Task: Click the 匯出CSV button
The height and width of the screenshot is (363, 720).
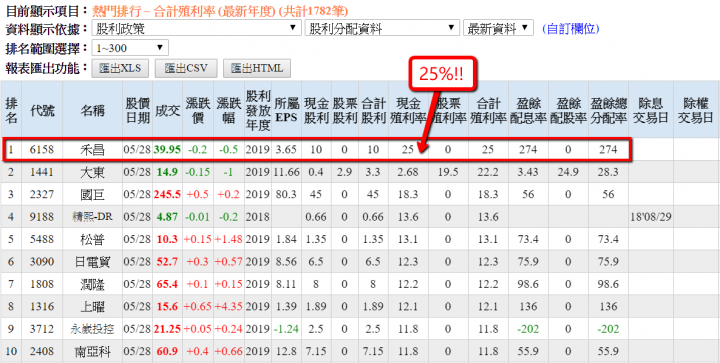Action: pyautogui.click(x=186, y=69)
